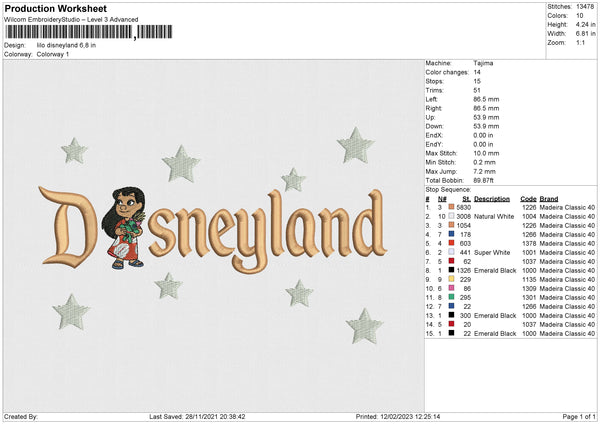This screenshot has width=600, height=424.
Task: Click the 'N#' column header
Action: [x=442, y=199]
